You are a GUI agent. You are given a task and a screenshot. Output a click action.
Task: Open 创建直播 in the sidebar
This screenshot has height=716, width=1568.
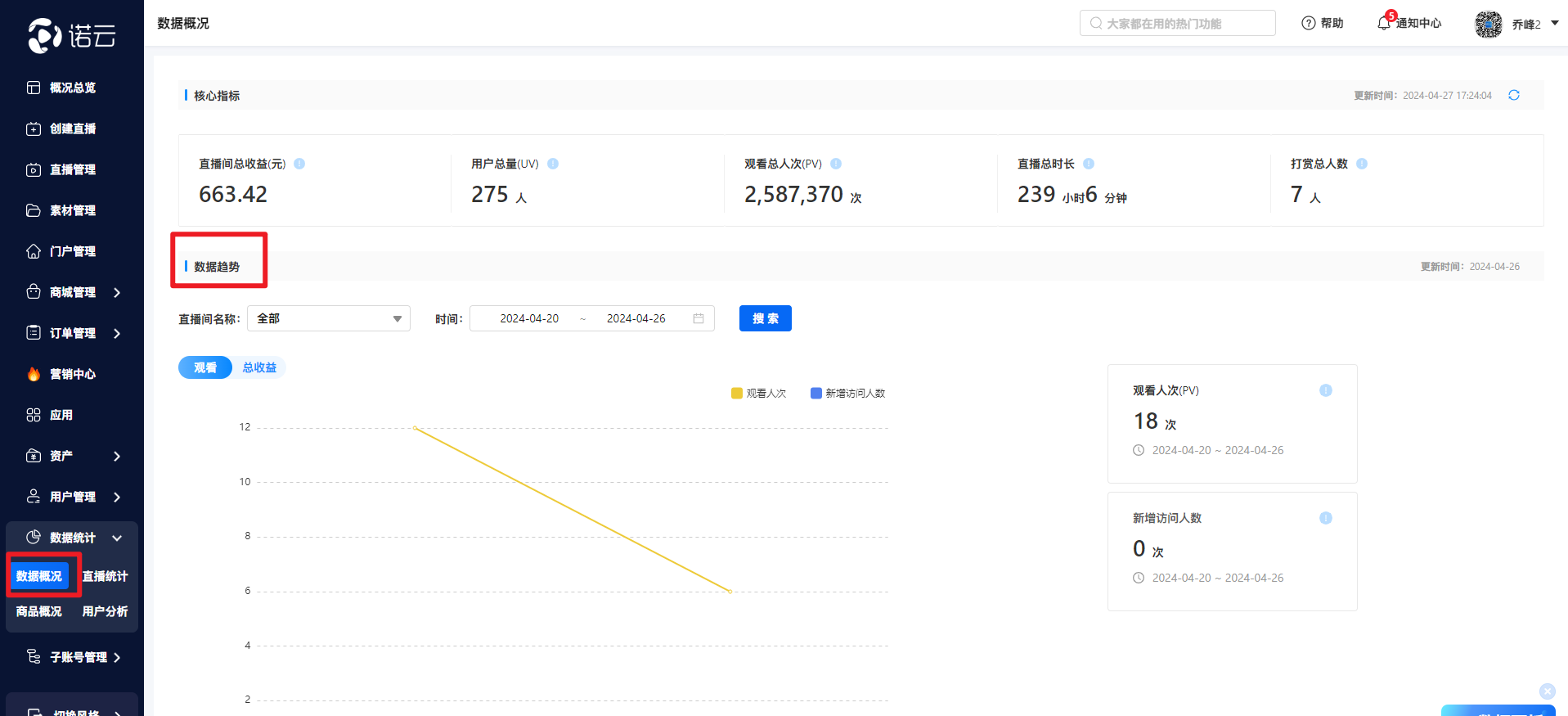click(x=73, y=128)
